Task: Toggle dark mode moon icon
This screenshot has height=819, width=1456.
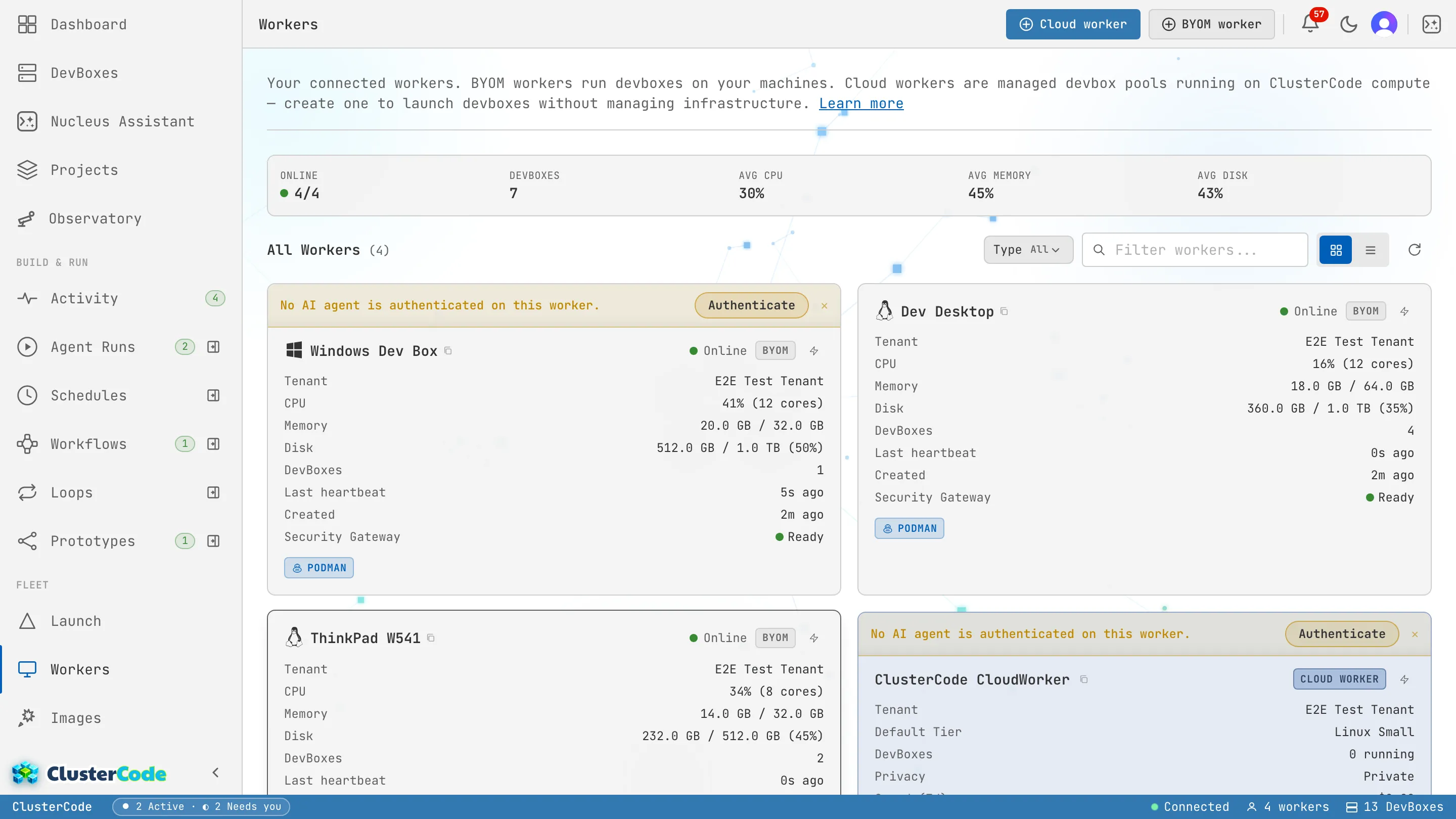Action: (x=1349, y=24)
